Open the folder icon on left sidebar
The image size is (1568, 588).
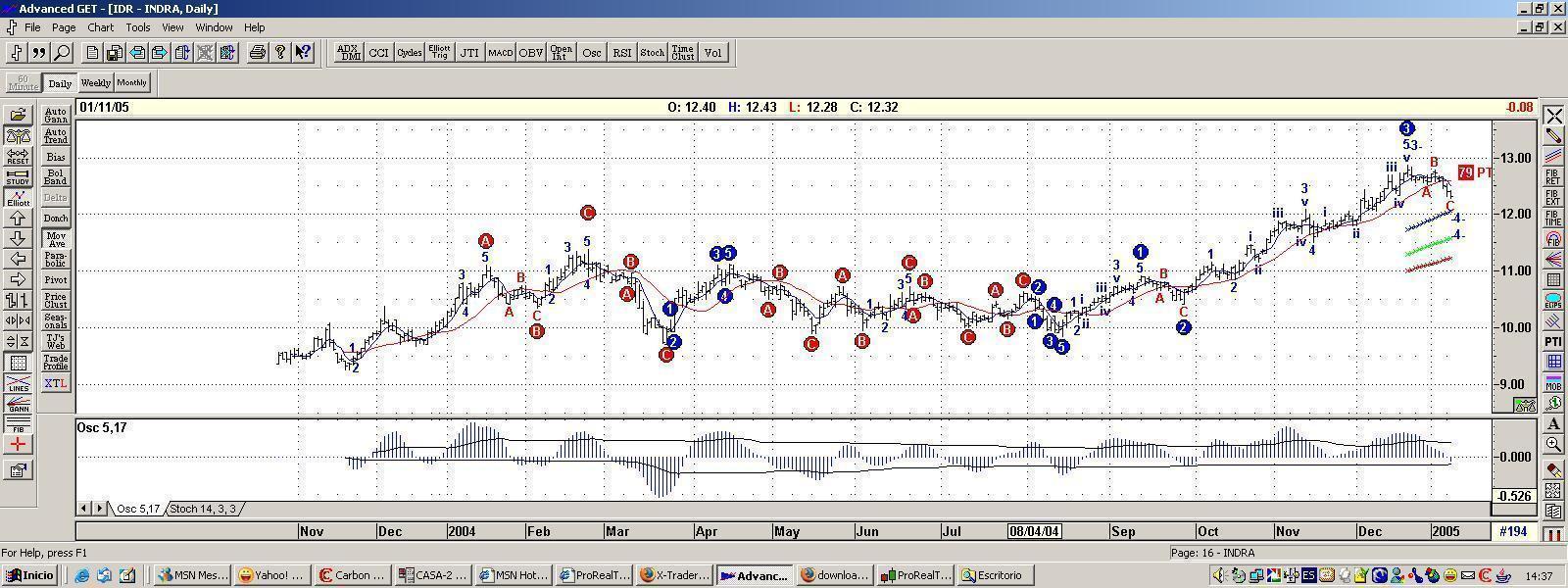18,115
